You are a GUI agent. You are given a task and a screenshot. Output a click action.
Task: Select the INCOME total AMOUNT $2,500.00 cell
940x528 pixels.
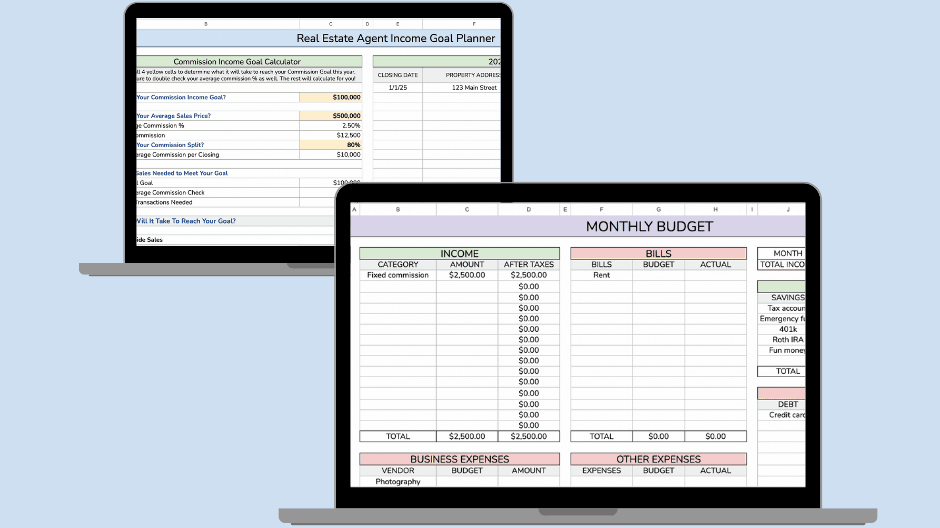point(467,436)
